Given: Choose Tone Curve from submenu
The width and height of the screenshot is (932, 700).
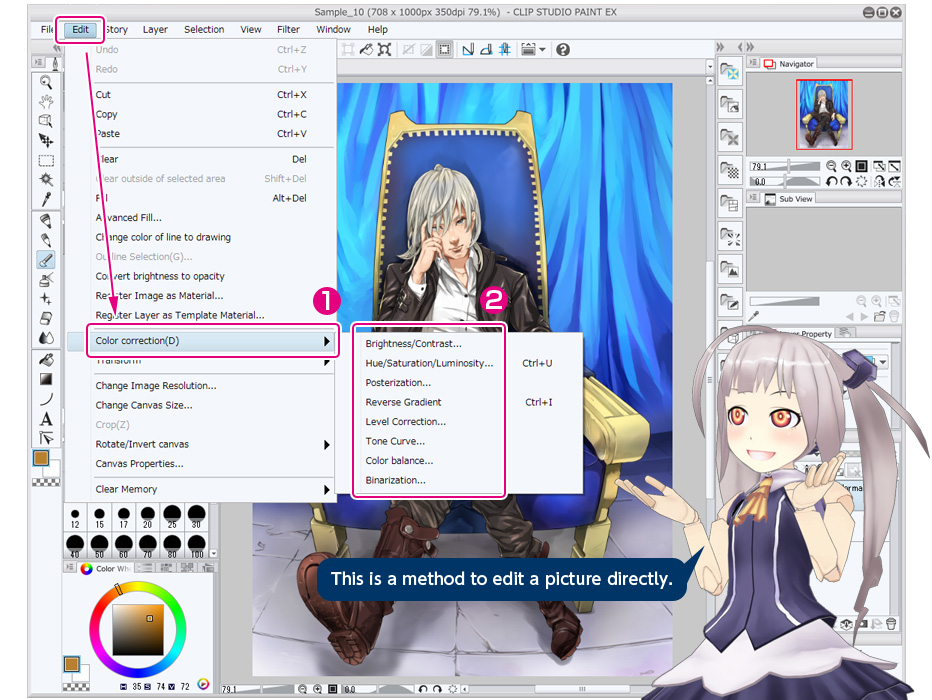Looking at the screenshot, I should (x=395, y=441).
